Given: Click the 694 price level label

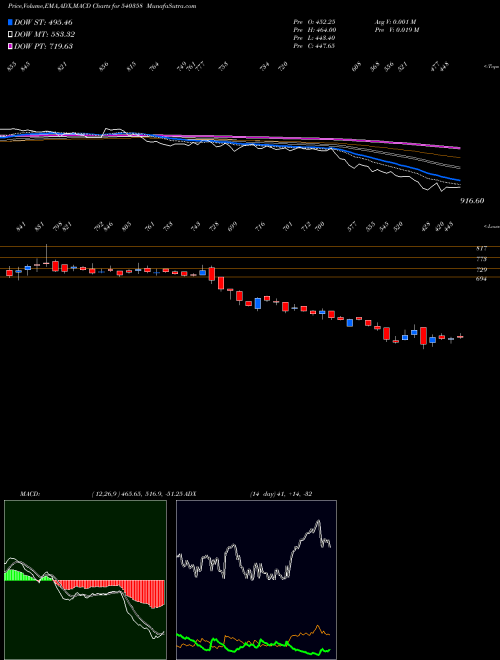Looking at the screenshot, I should pyautogui.click(x=482, y=279).
